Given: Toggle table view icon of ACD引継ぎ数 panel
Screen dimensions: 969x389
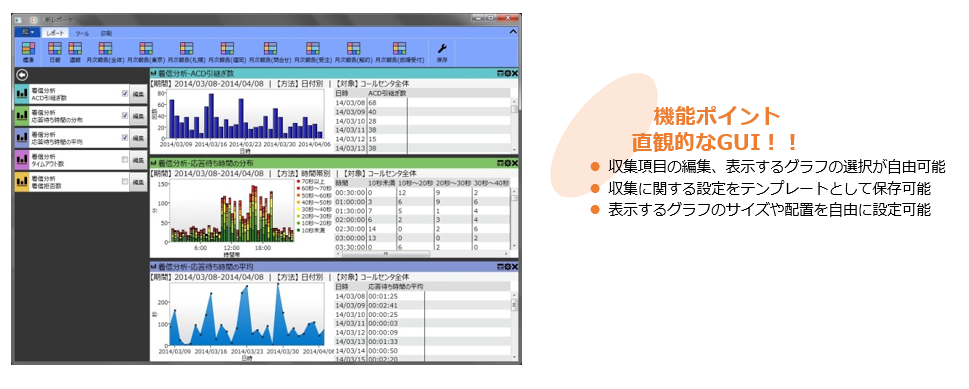Looking at the screenshot, I should [x=500, y=74].
